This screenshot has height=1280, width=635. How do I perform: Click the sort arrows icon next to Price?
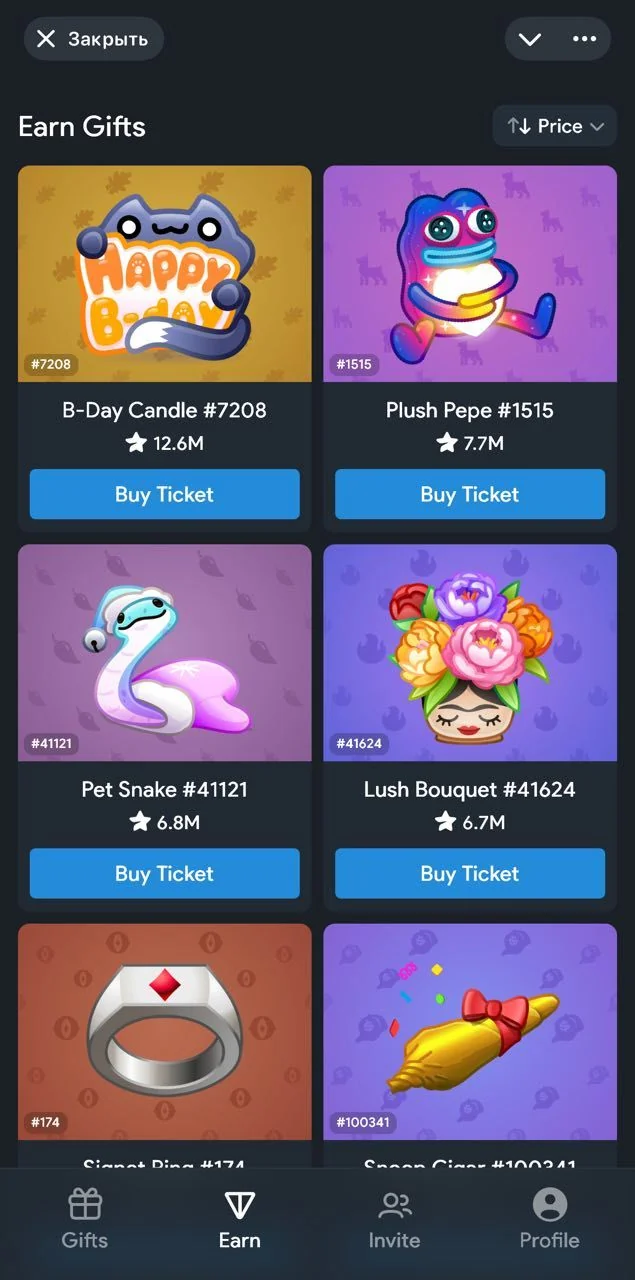518,126
